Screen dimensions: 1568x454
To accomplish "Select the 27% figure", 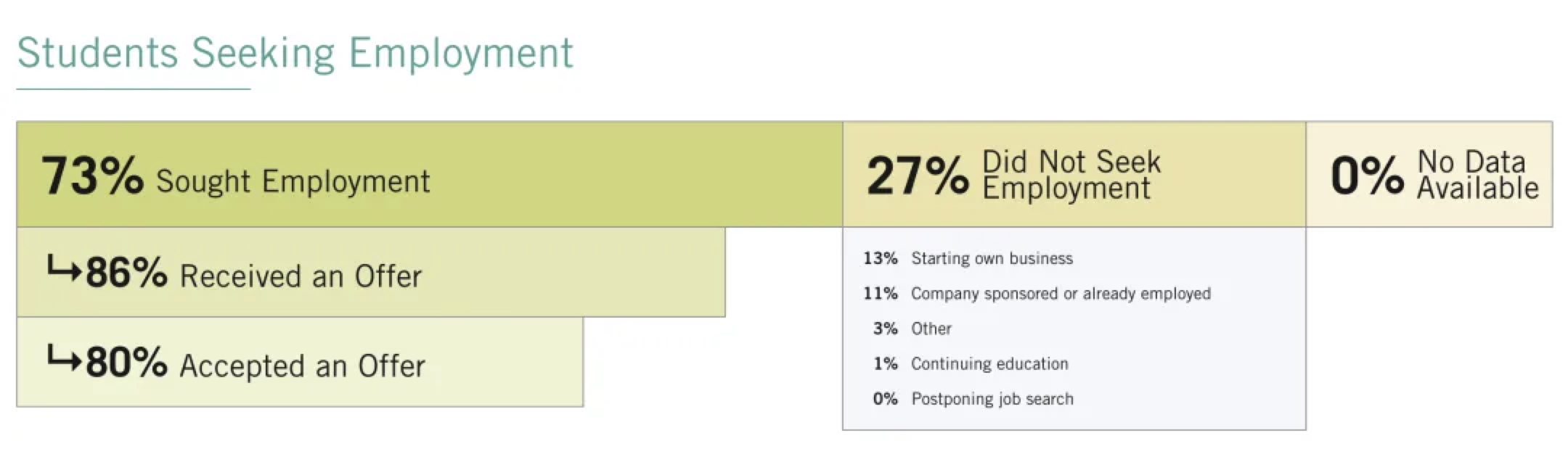I will click(x=918, y=176).
